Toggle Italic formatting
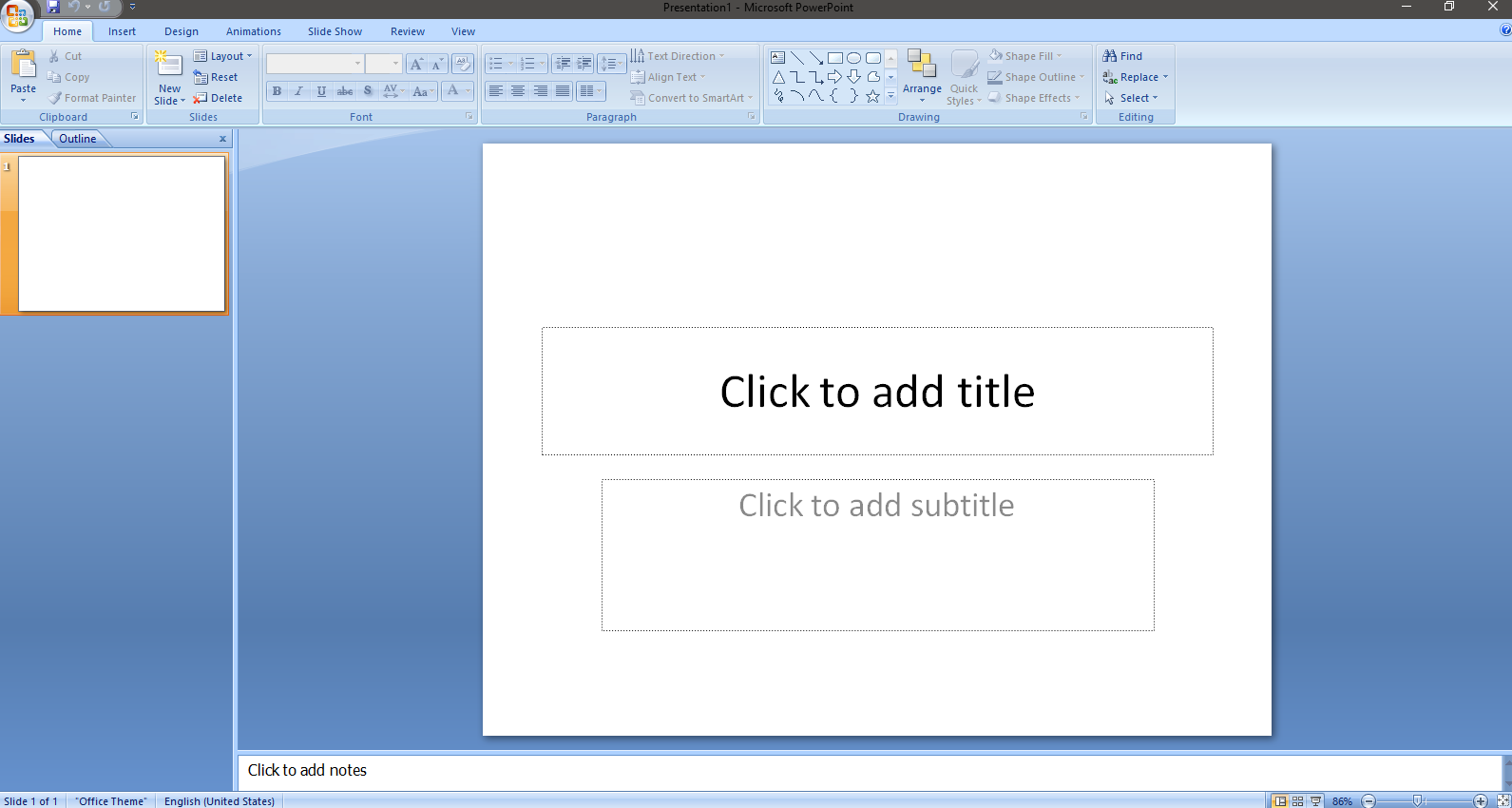The width and height of the screenshot is (1512, 808). [298, 91]
